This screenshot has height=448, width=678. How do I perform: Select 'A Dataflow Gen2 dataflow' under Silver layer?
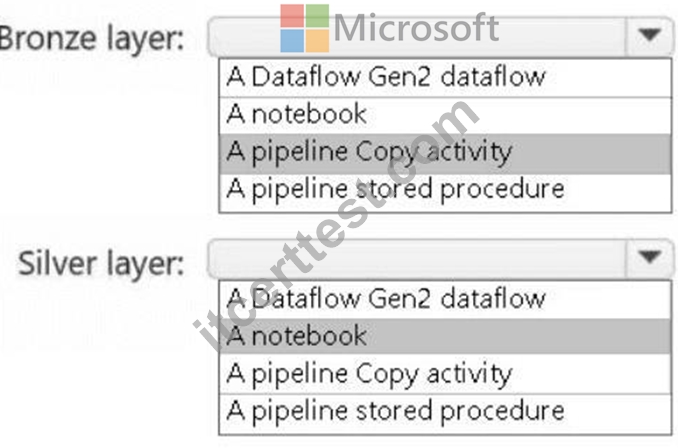(x=445, y=300)
